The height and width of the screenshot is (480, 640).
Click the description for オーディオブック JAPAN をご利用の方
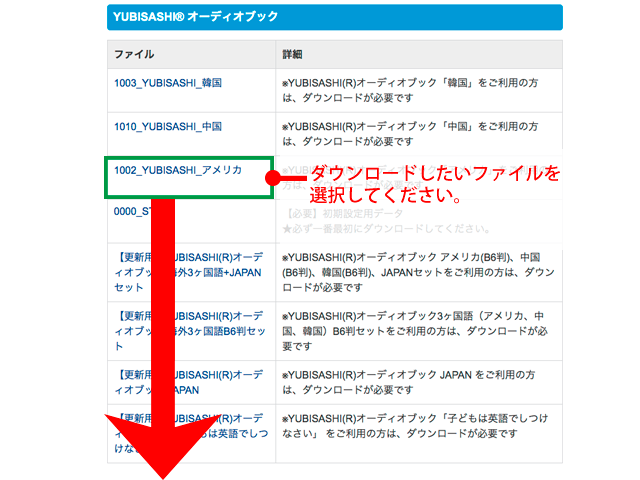click(408, 382)
